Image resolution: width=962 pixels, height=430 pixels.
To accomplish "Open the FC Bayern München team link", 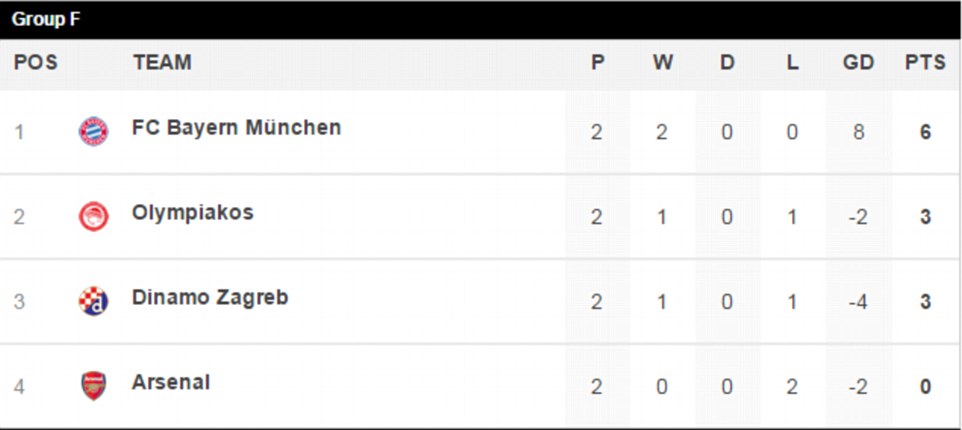I will pyautogui.click(x=236, y=128).
